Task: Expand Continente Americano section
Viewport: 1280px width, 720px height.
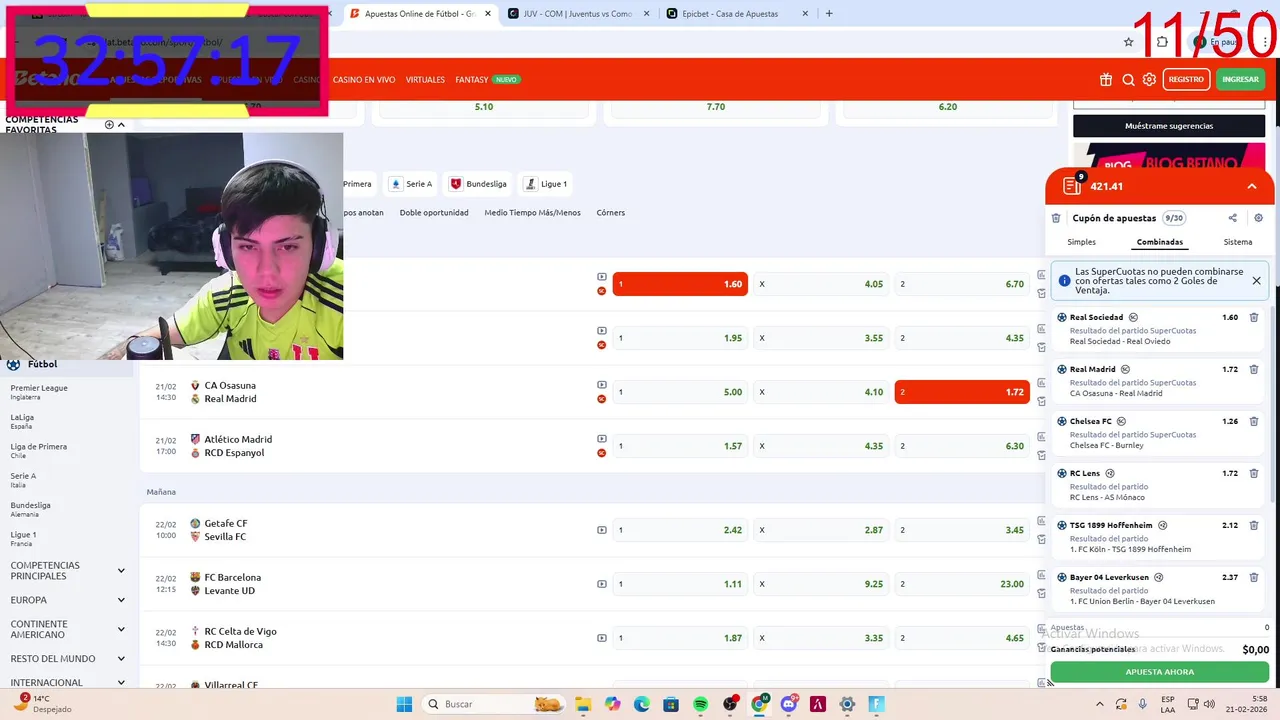Action: [121, 629]
